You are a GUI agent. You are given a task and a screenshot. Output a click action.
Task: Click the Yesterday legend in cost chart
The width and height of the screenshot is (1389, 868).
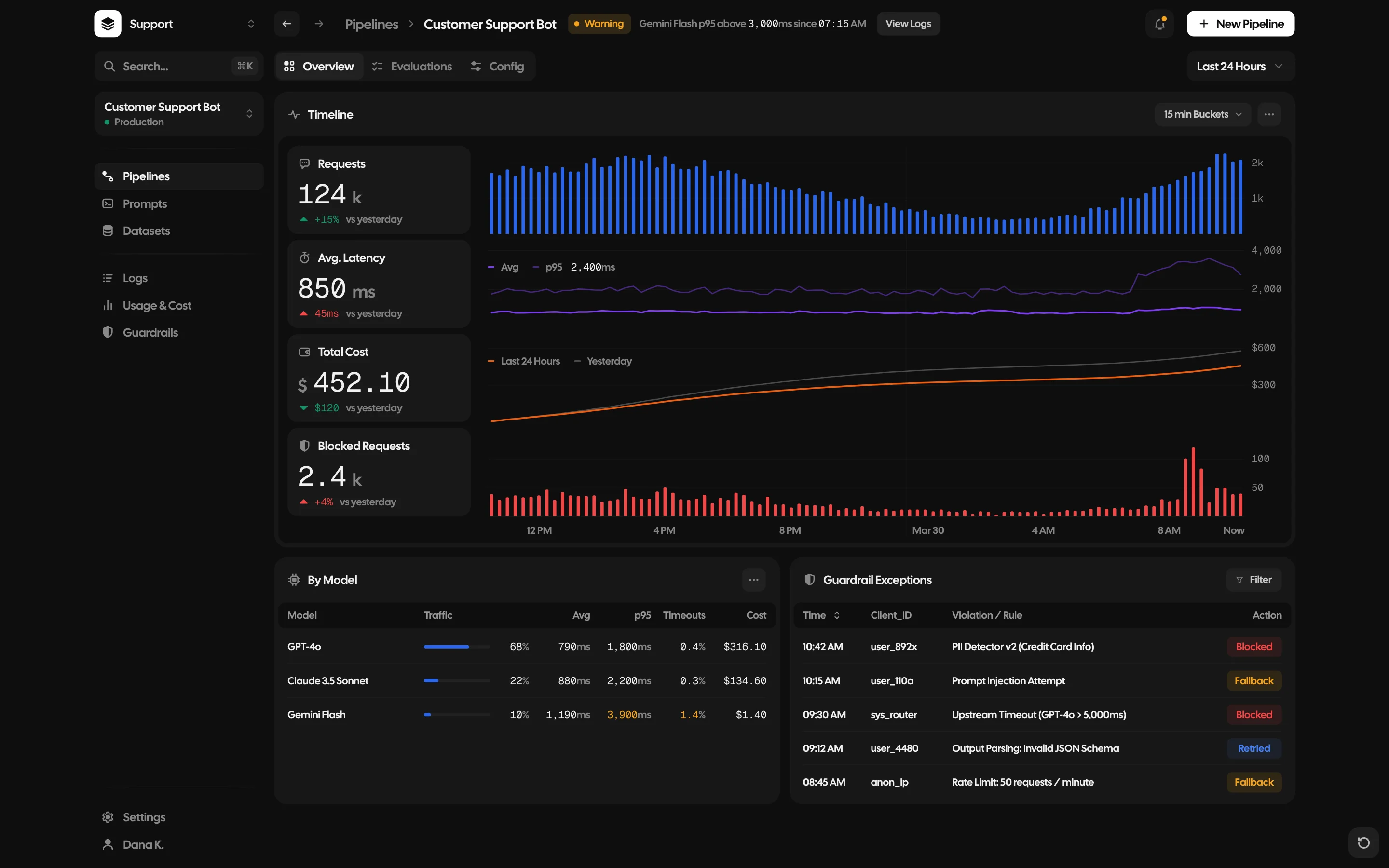point(603,361)
